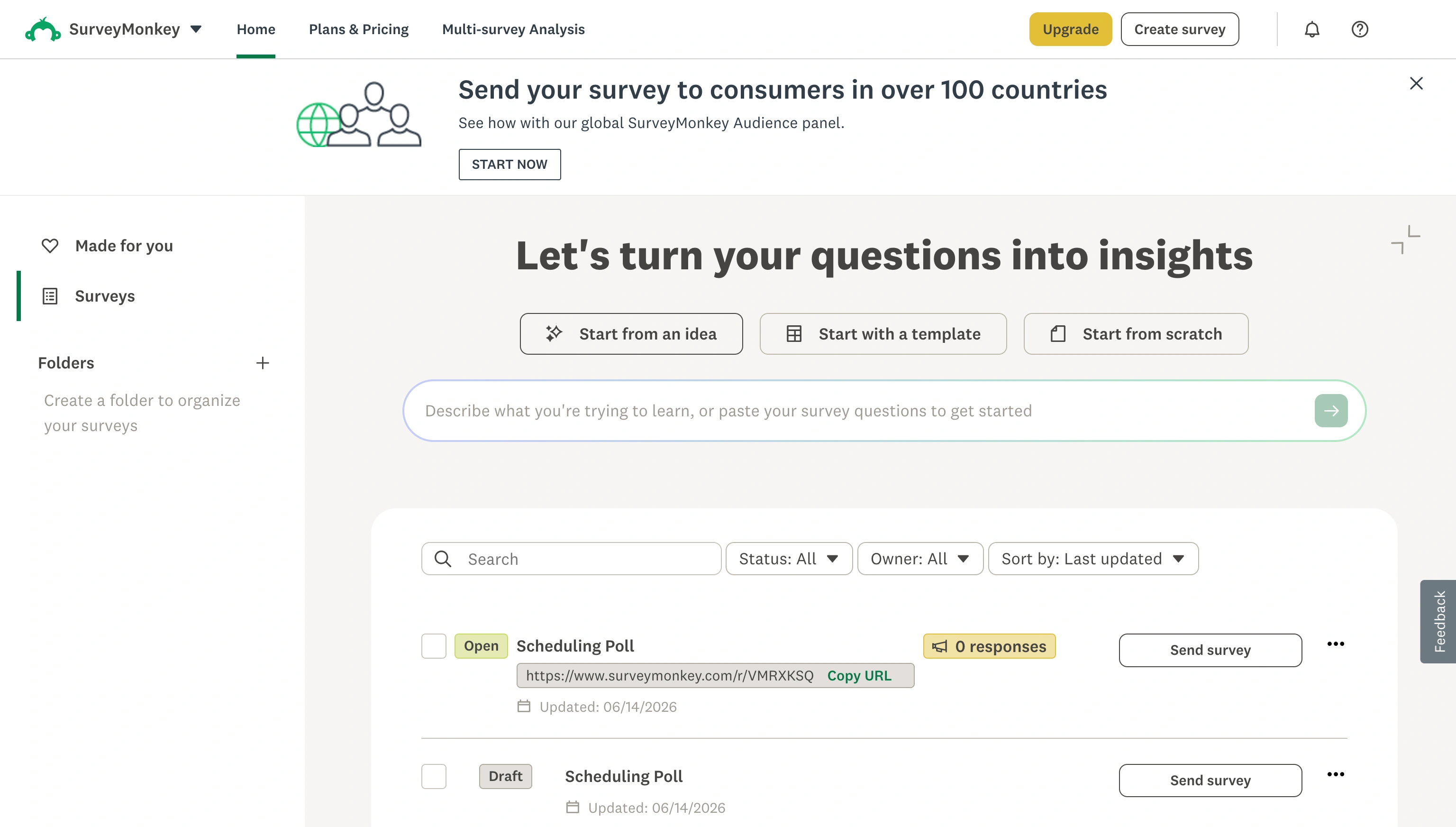Click the 0 responses badge
This screenshot has width=1456, height=827.
coord(990,646)
